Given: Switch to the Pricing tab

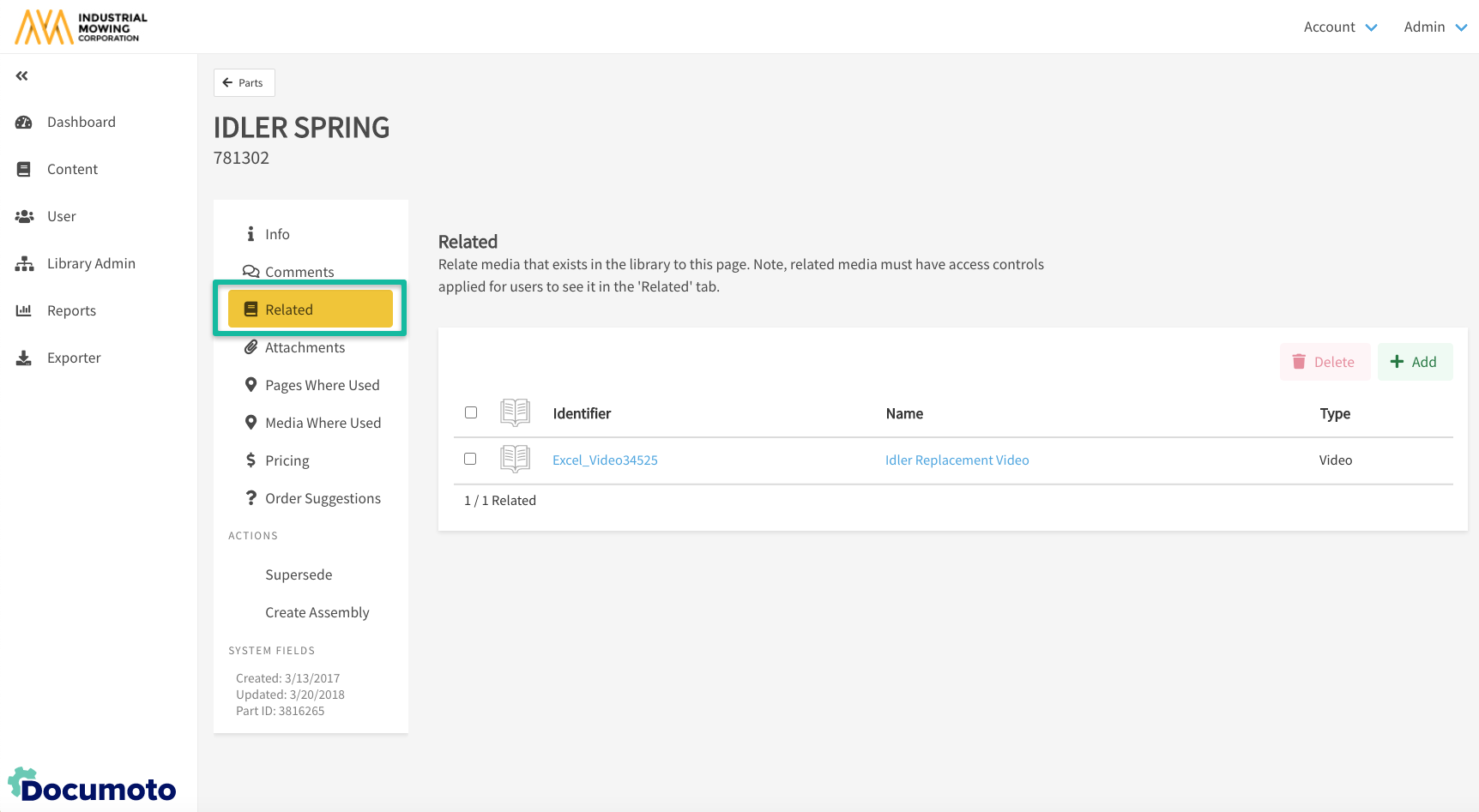Looking at the screenshot, I should (x=287, y=460).
